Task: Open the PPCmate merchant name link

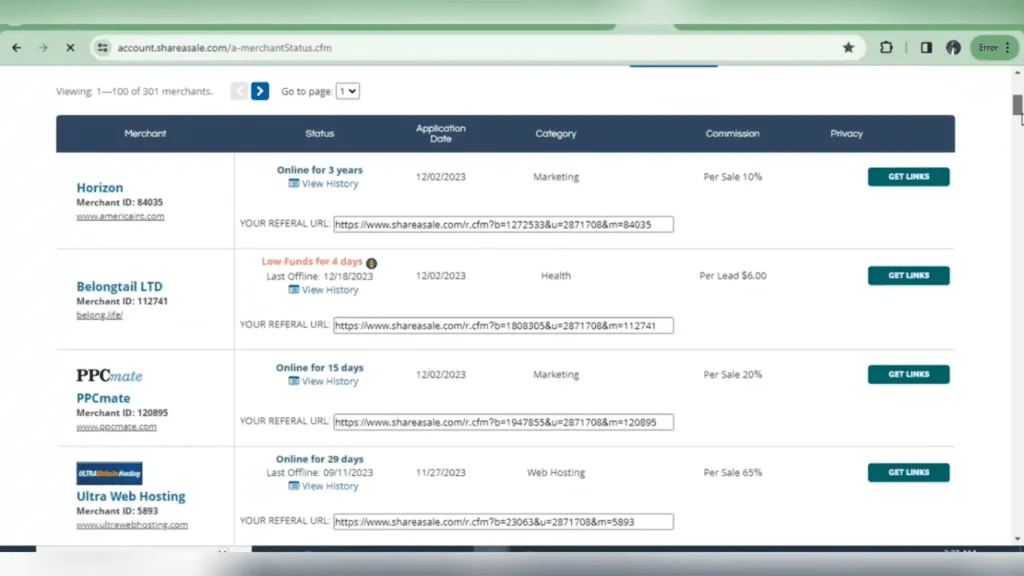Action: (x=103, y=398)
